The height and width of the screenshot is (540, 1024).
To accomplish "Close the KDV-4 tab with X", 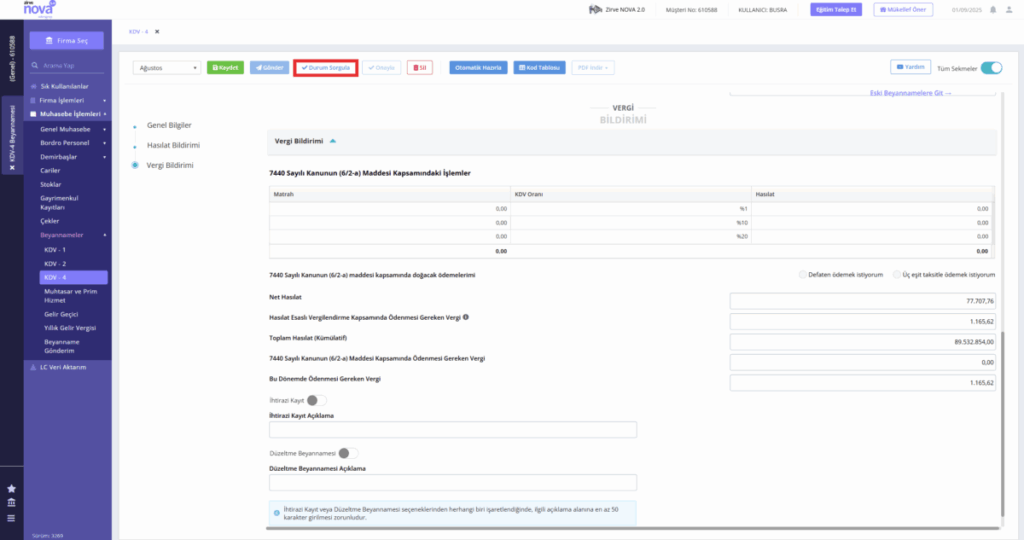I will 157,31.
